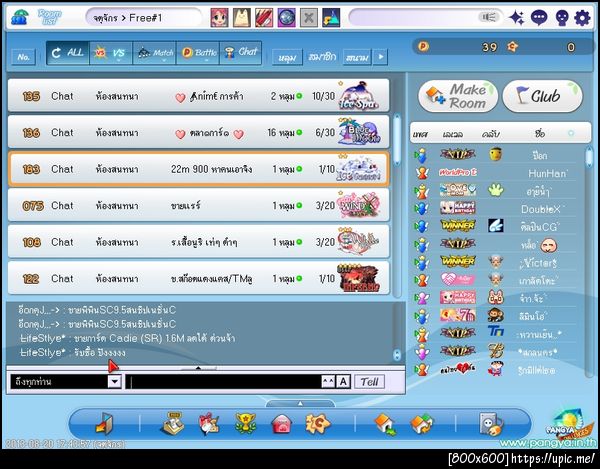The height and width of the screenshot is (469, 600).
Task: Select the pink-haired character icon
Action: pos(220,18)
